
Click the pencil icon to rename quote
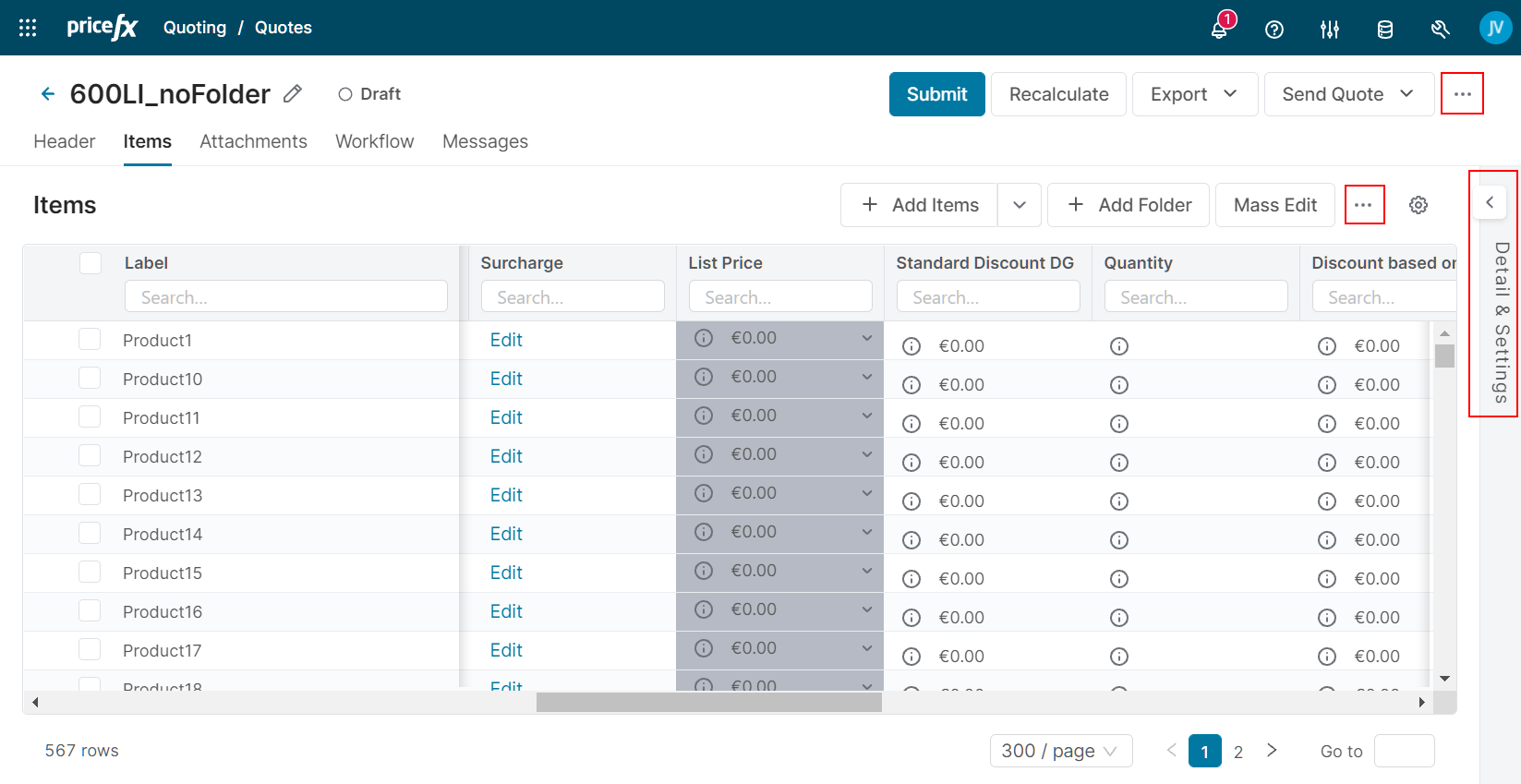pos(293,93)
